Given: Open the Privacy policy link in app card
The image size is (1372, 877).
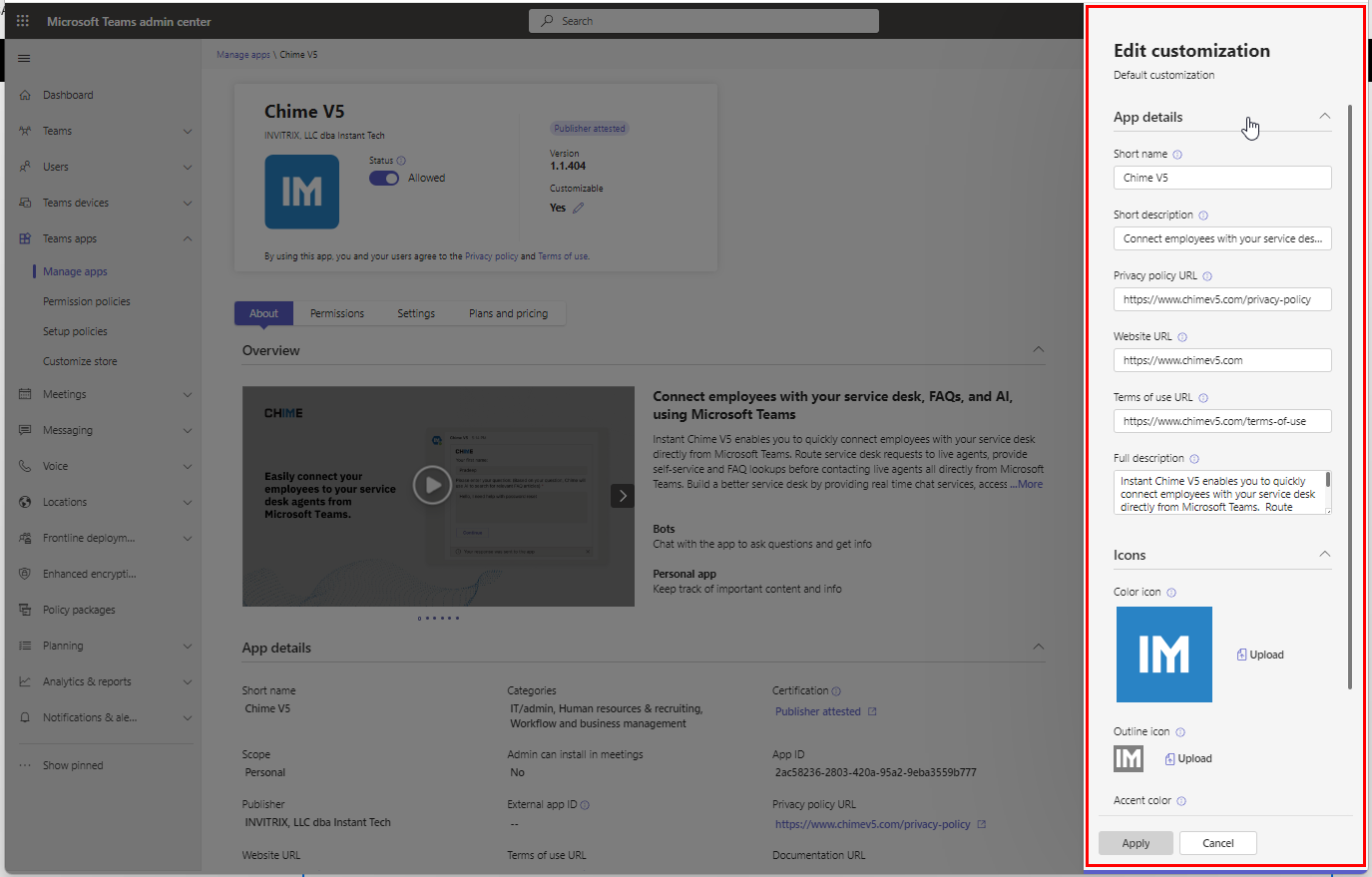Looking at the screenshot, I should tap(491, 256).
